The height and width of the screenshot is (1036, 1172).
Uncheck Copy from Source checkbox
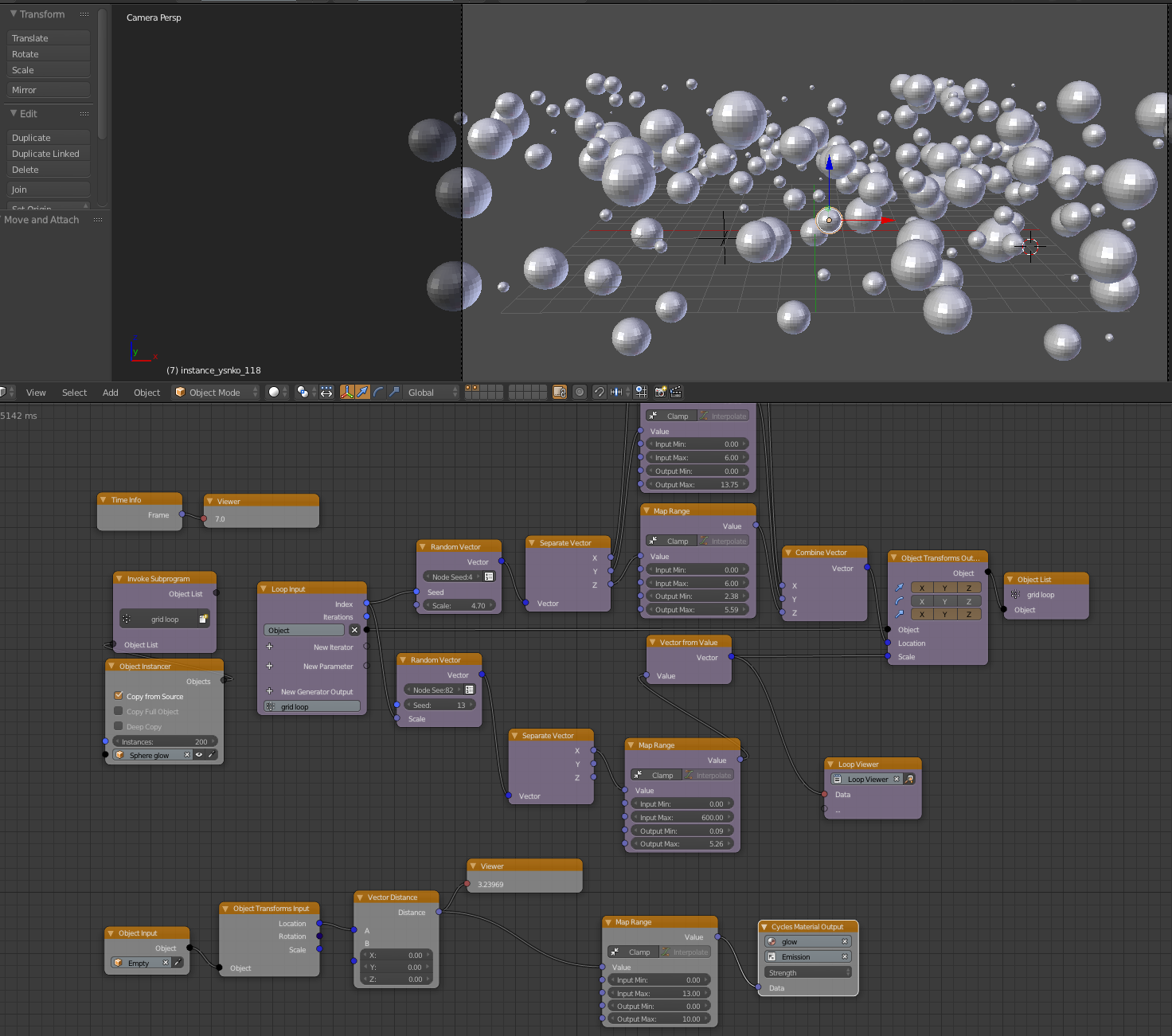[119, 696]
